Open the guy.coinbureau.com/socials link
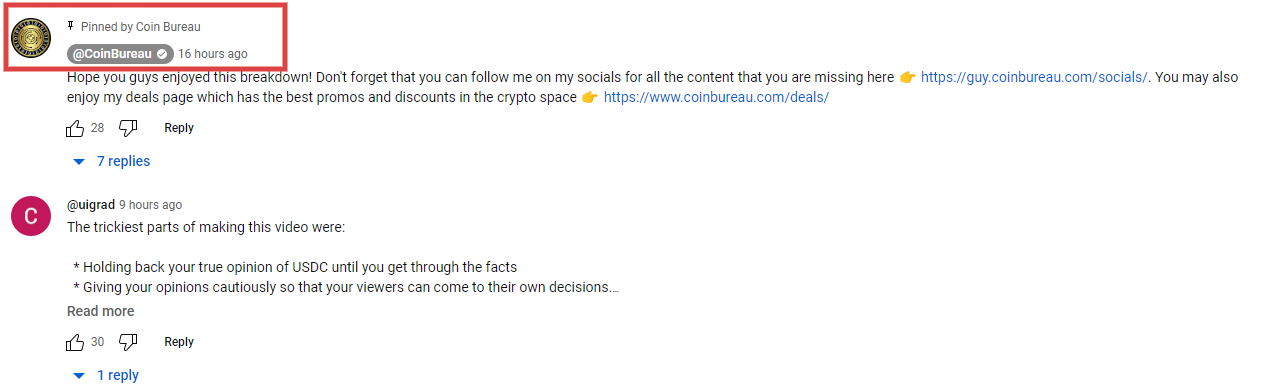 click(x=1035, y=77)
